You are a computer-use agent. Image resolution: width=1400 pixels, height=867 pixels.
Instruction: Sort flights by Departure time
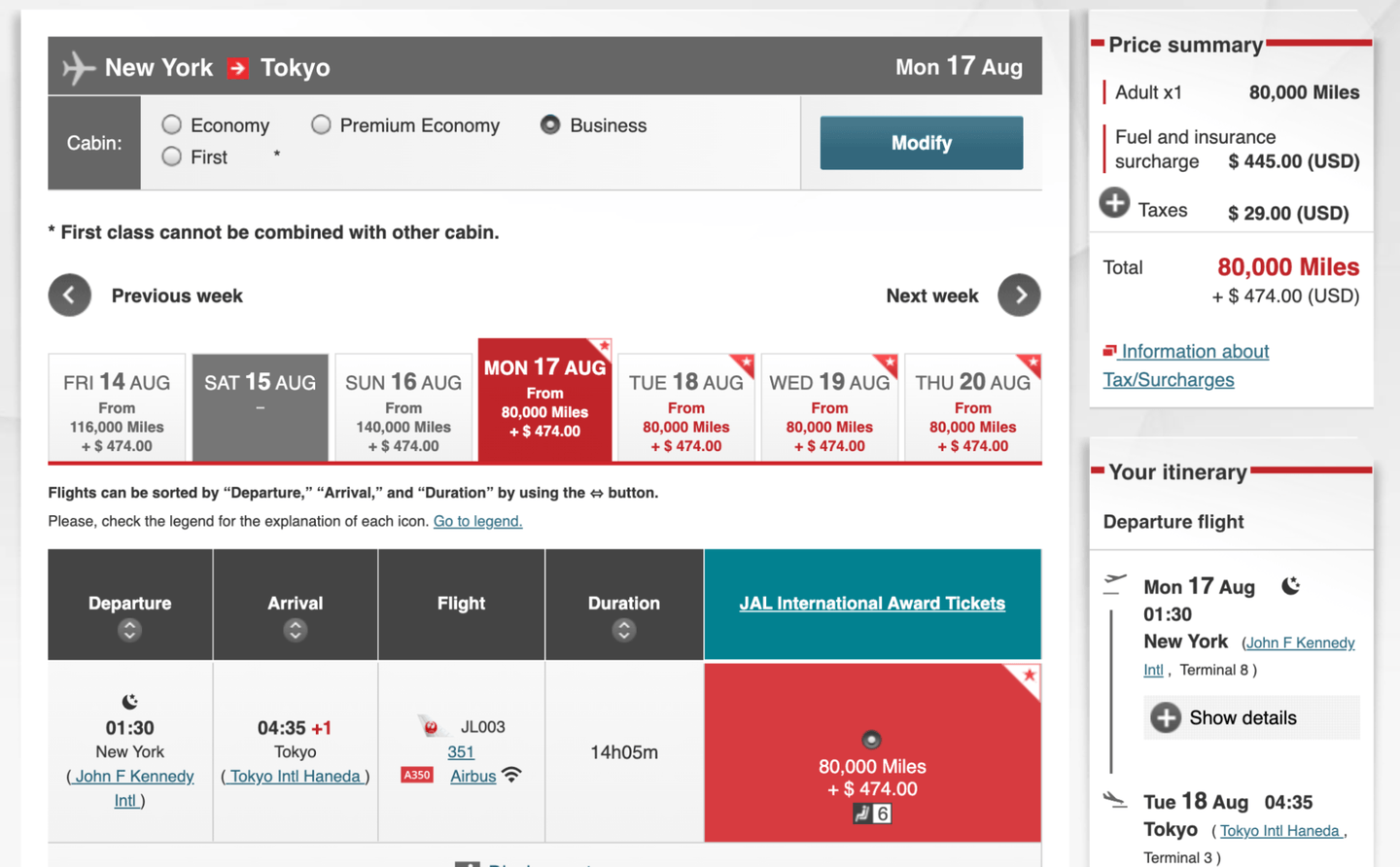point(129,630)
